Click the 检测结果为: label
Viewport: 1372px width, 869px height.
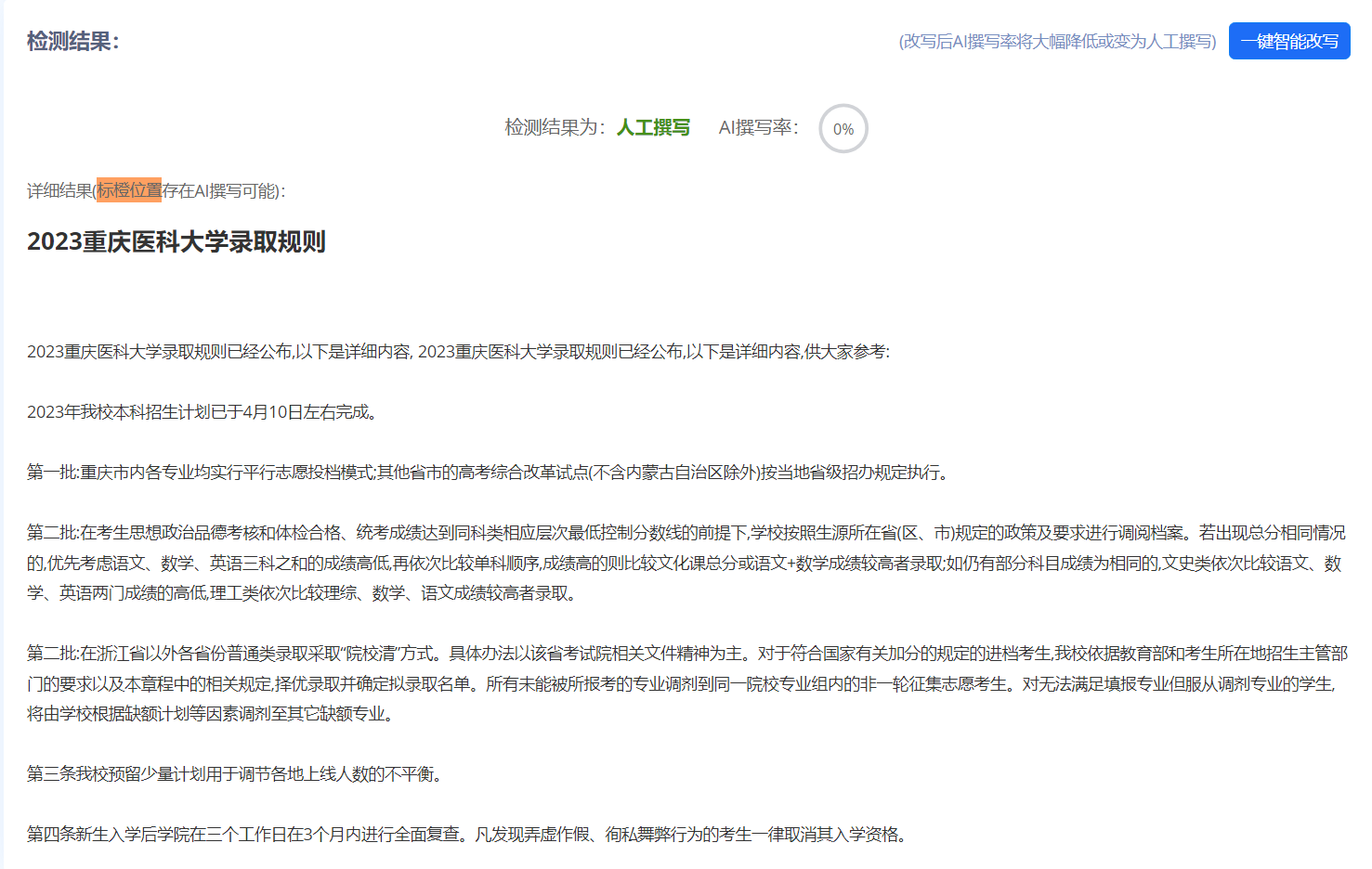555,127
